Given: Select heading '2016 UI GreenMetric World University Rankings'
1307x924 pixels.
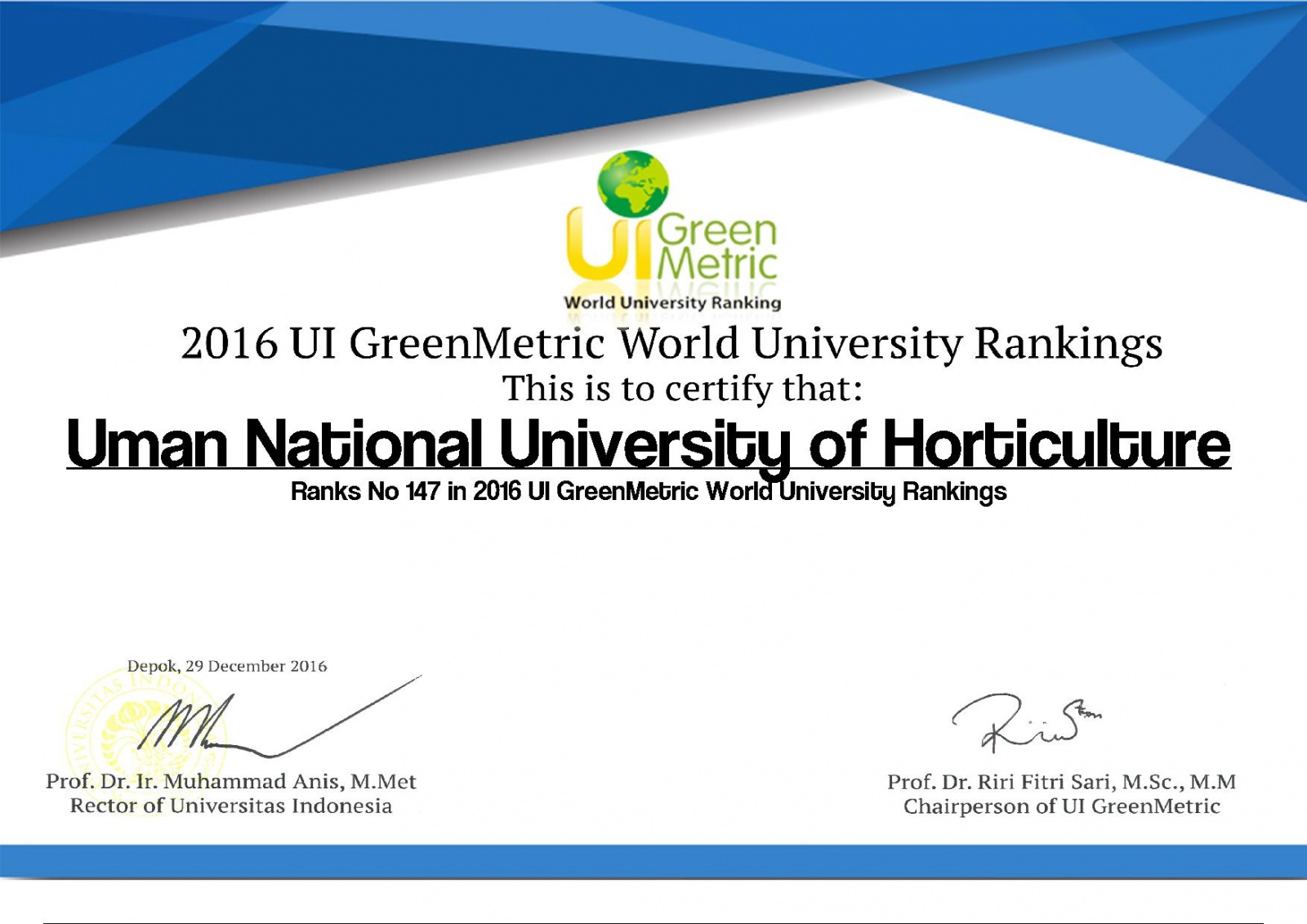Looking at the screenshot, I should pos(671,343).
